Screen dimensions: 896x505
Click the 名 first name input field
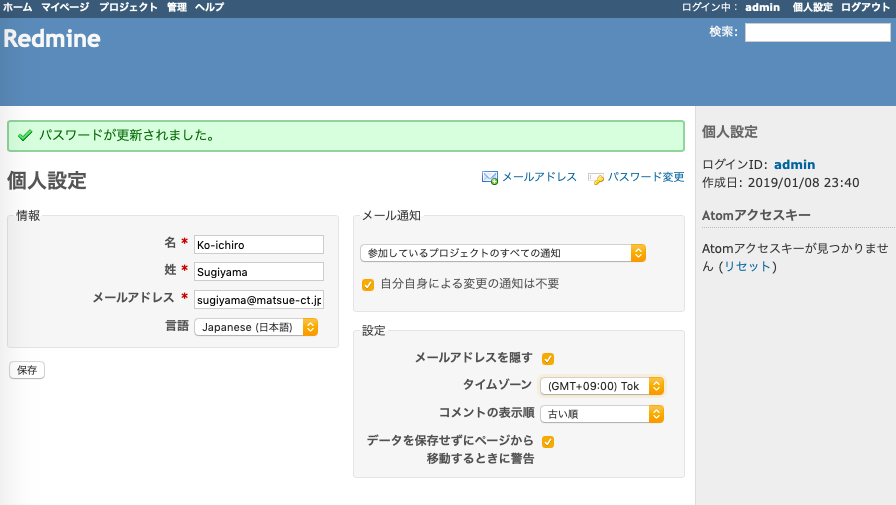tap(259, 245)
